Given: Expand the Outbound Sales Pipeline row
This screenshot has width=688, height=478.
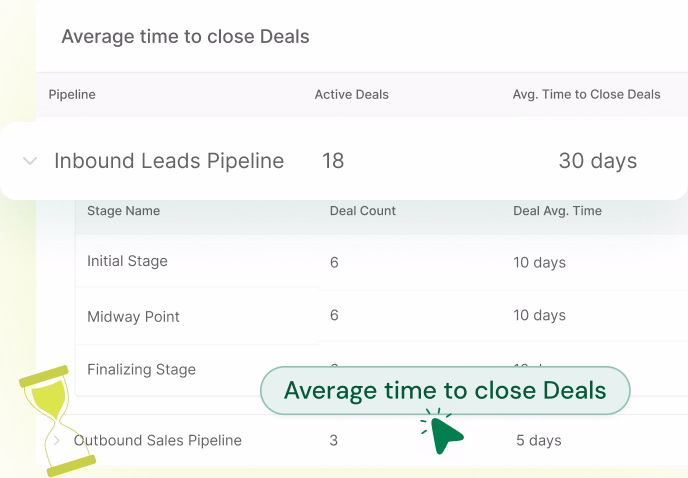Looking at the screenshot, I should pyautogui.click(x=57, y=440).
